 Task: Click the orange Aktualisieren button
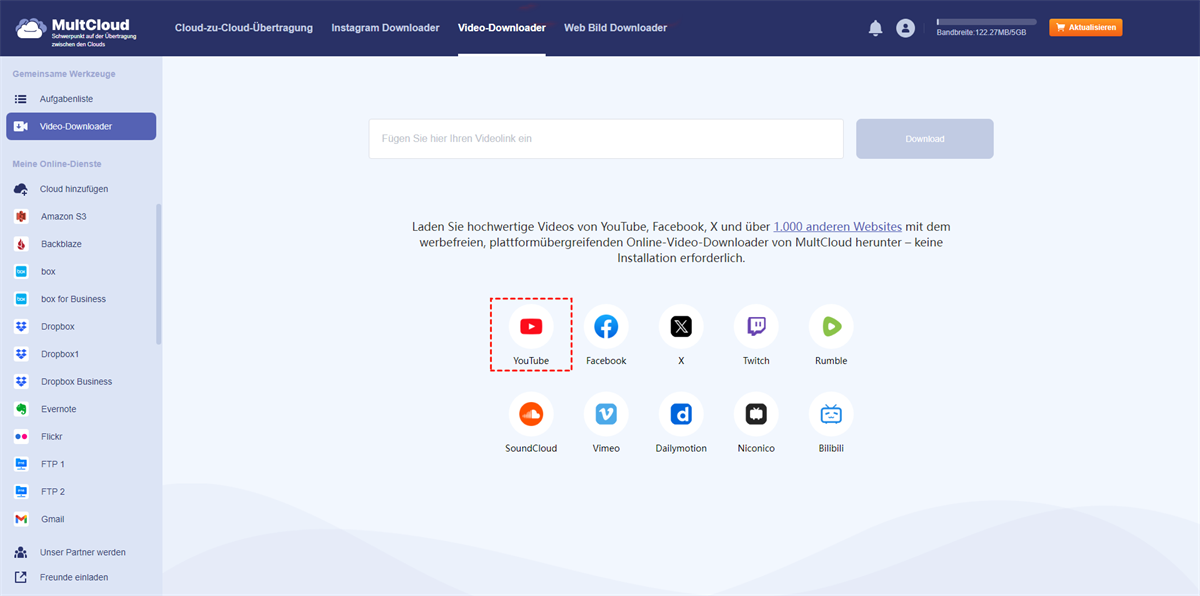(1085, 28)
